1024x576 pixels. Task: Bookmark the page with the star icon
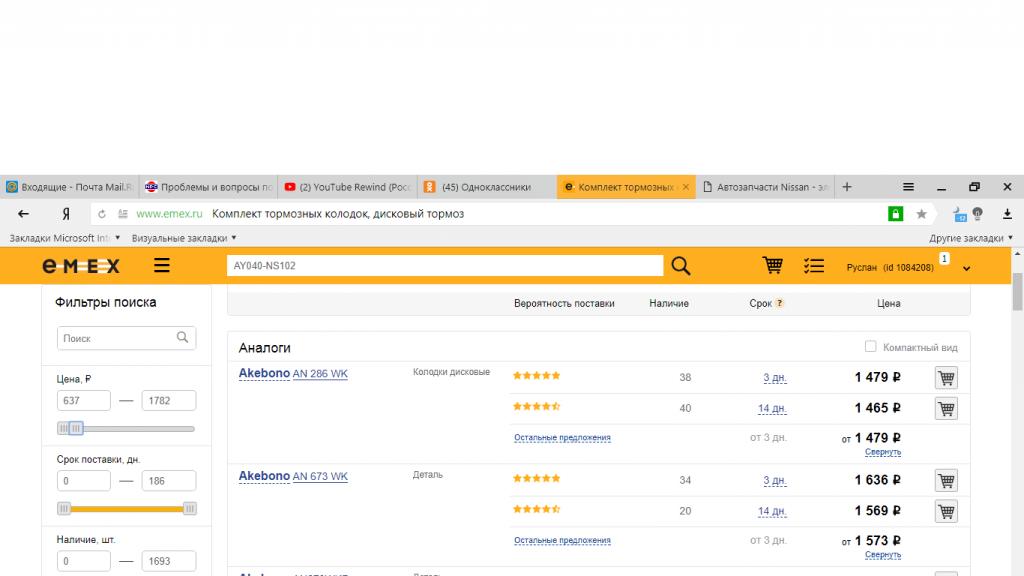pyautogui.click(x=921, y=214)
